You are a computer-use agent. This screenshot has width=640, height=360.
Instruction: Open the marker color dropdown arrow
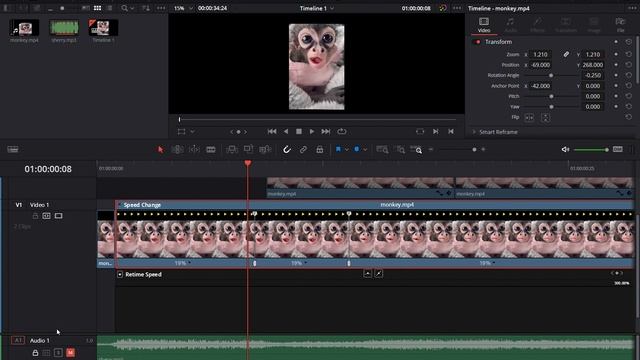[365, 150]
